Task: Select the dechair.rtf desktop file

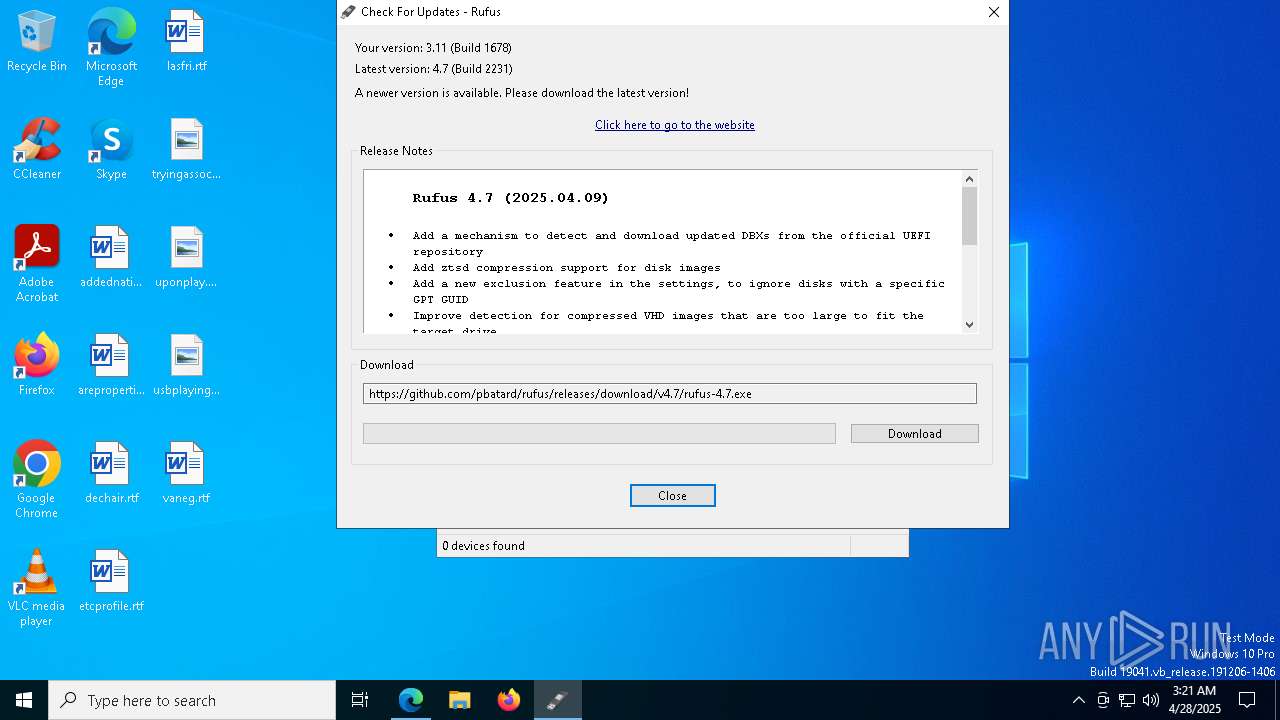Action: click(x=111, y=474)
